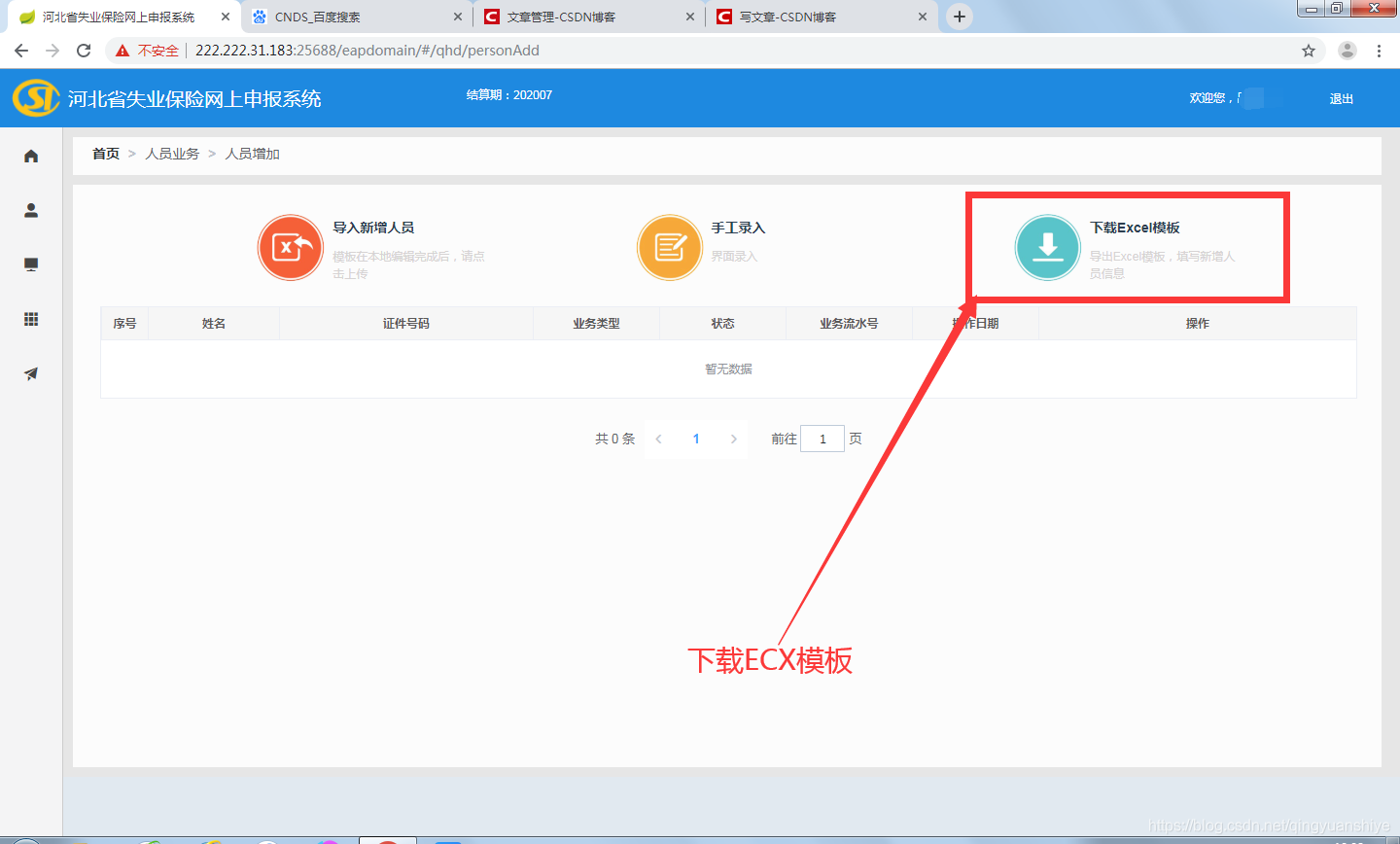Viewport: 1400px width, 844px height.
Task: Click 业务流水号 column header
Action: [x=849, y=323]
